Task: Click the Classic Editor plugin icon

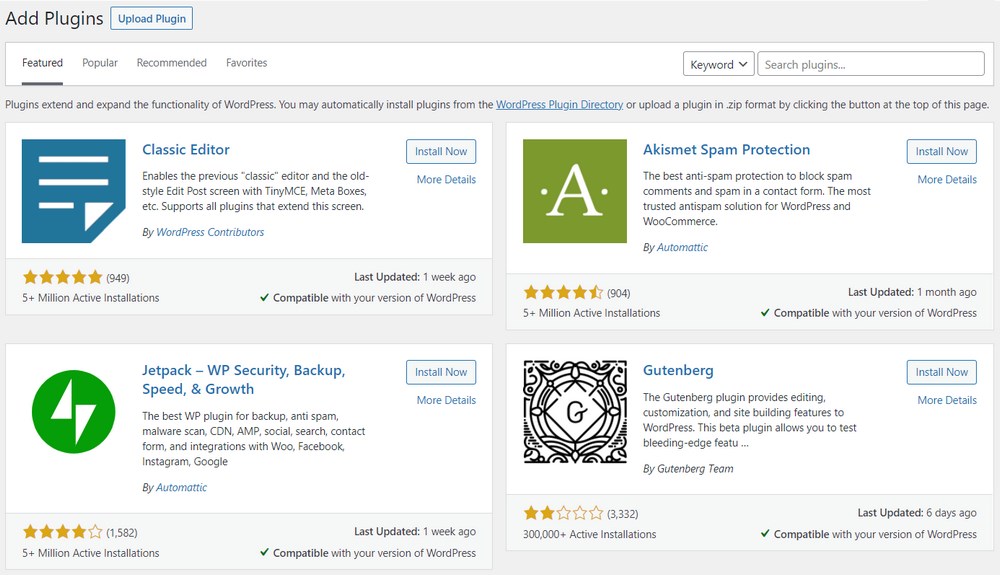Action: point(73,191)
